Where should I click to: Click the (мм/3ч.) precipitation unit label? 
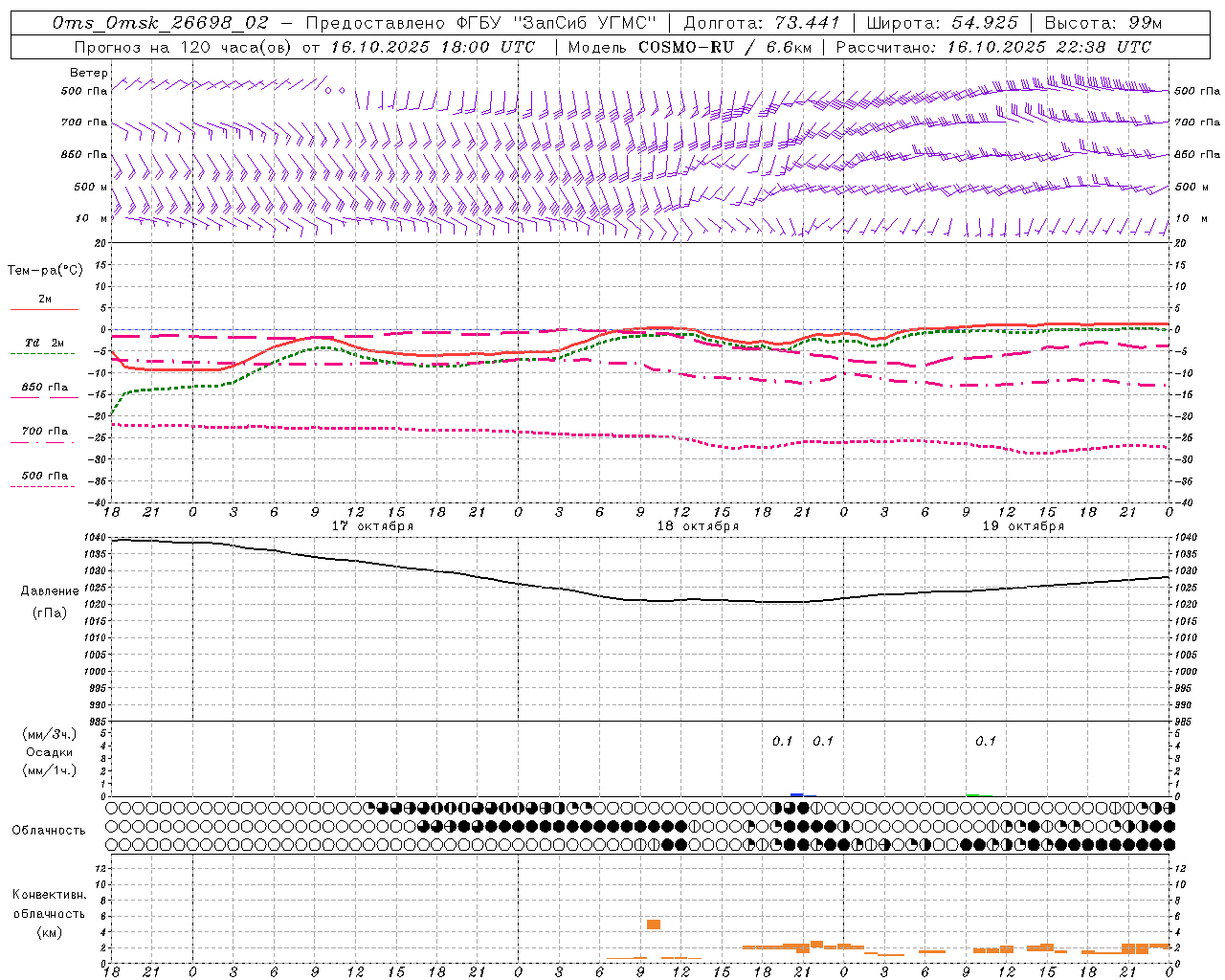[x=50, y=734]
